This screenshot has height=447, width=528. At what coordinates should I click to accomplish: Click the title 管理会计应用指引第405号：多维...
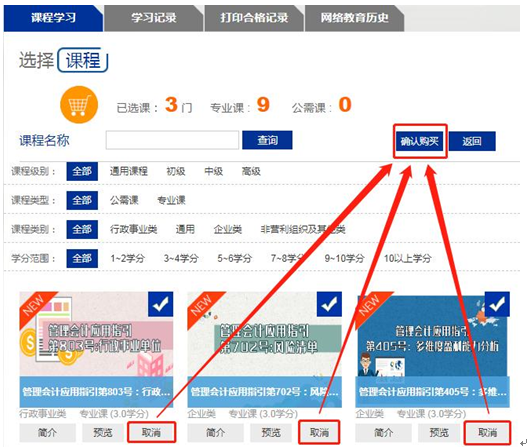tap(433, 392)
